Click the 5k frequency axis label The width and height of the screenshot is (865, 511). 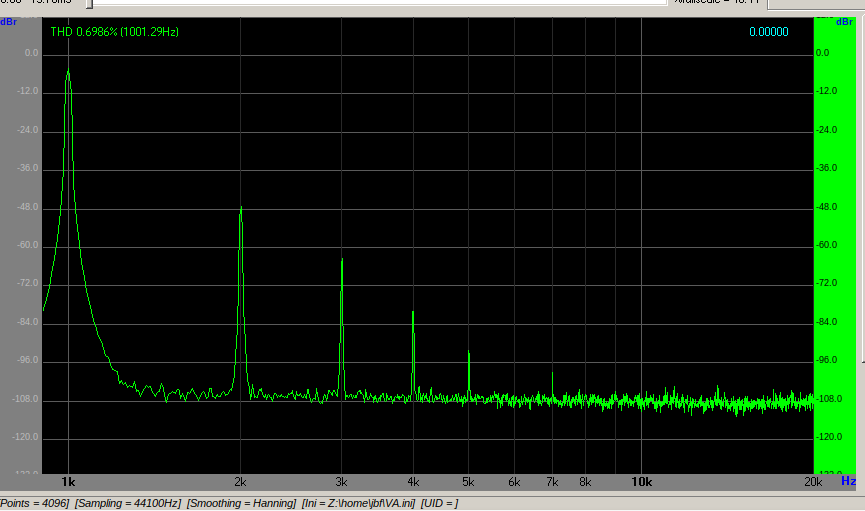coord(468,482)
